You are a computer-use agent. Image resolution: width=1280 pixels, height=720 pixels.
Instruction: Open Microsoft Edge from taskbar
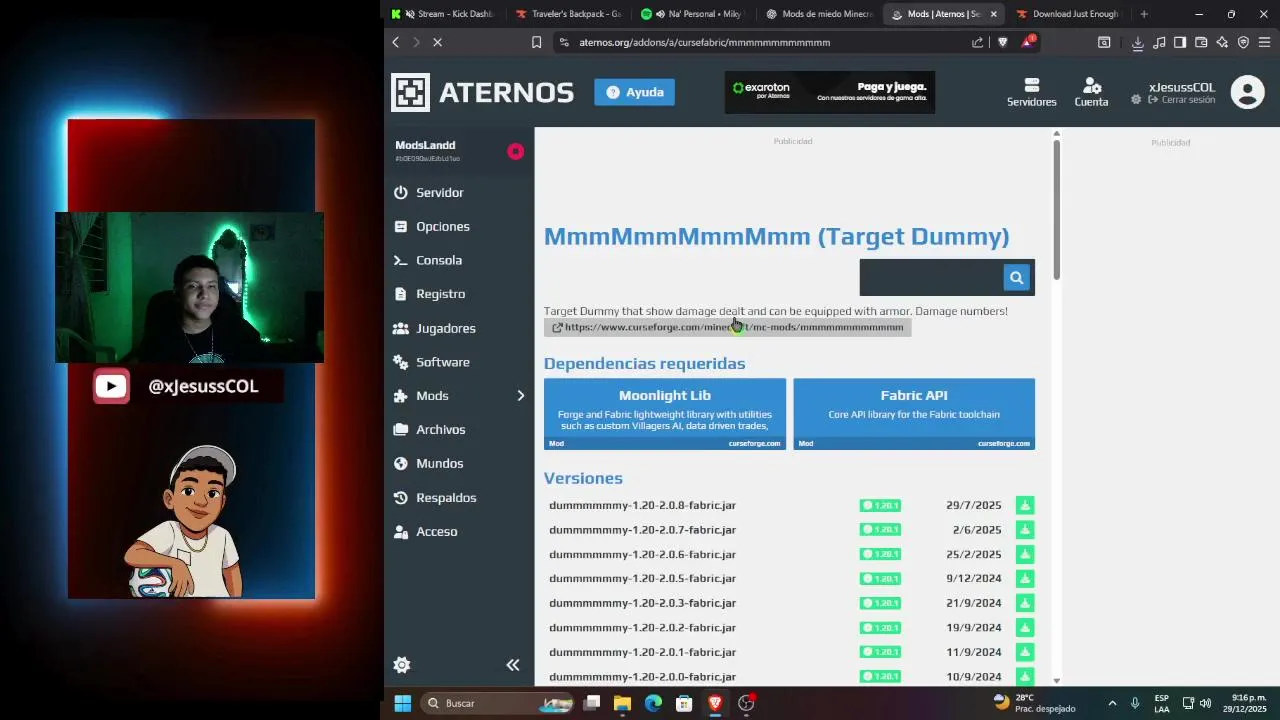(x=653, y=703)
